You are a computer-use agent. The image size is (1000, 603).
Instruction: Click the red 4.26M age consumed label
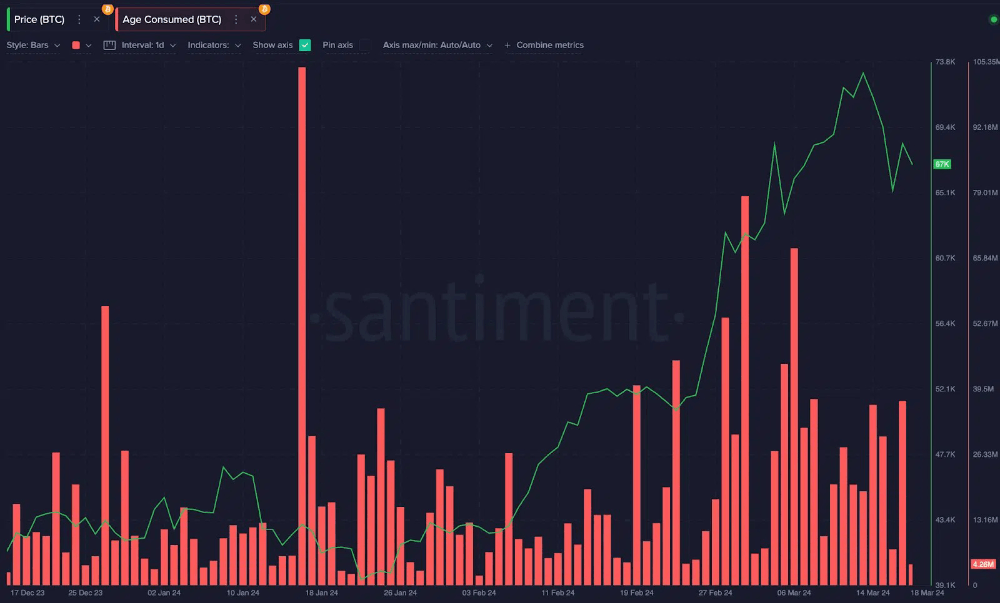[x=983, y=564]
